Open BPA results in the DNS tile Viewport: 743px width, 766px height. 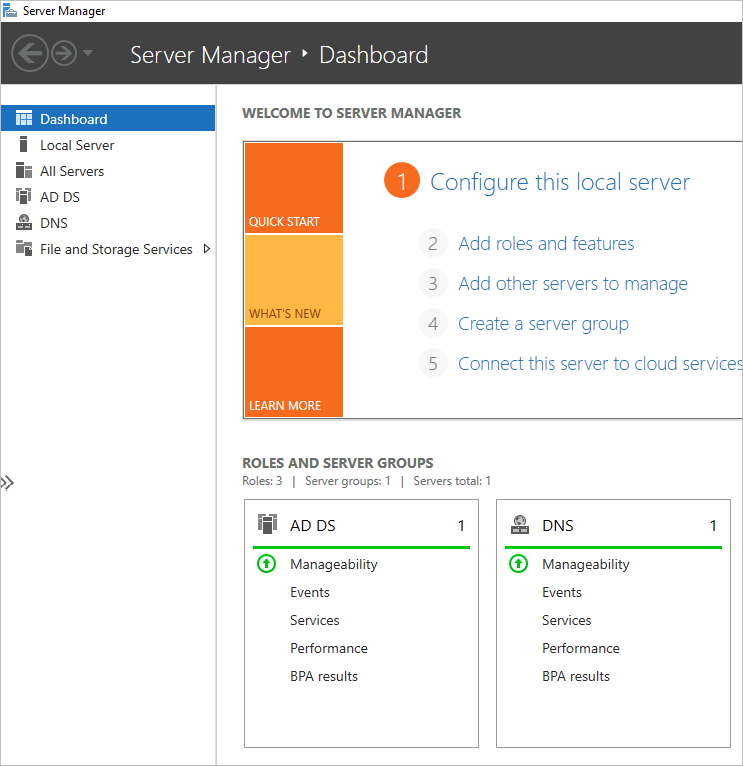tap(576, 676)
